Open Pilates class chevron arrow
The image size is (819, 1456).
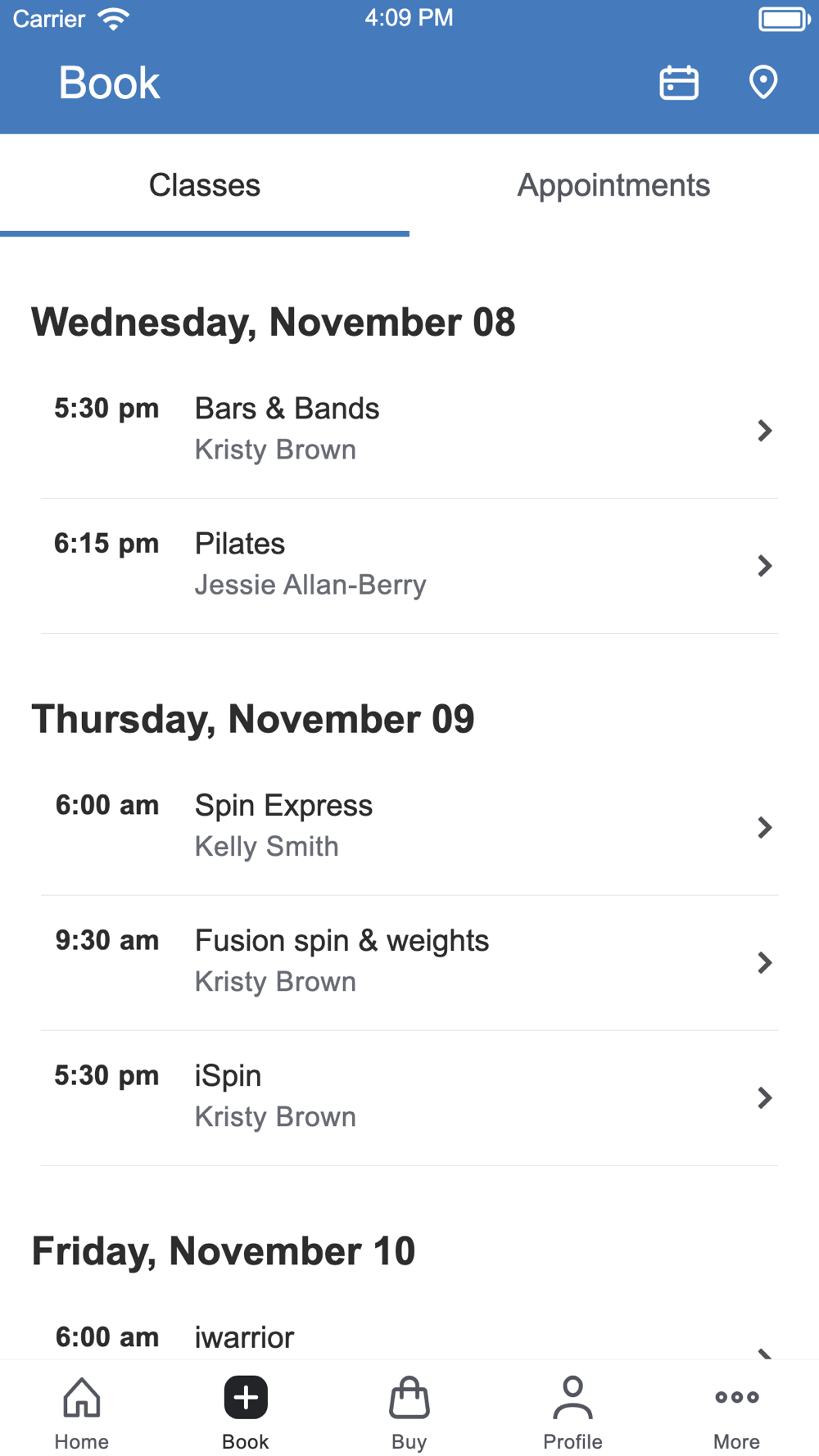(765, 566)
